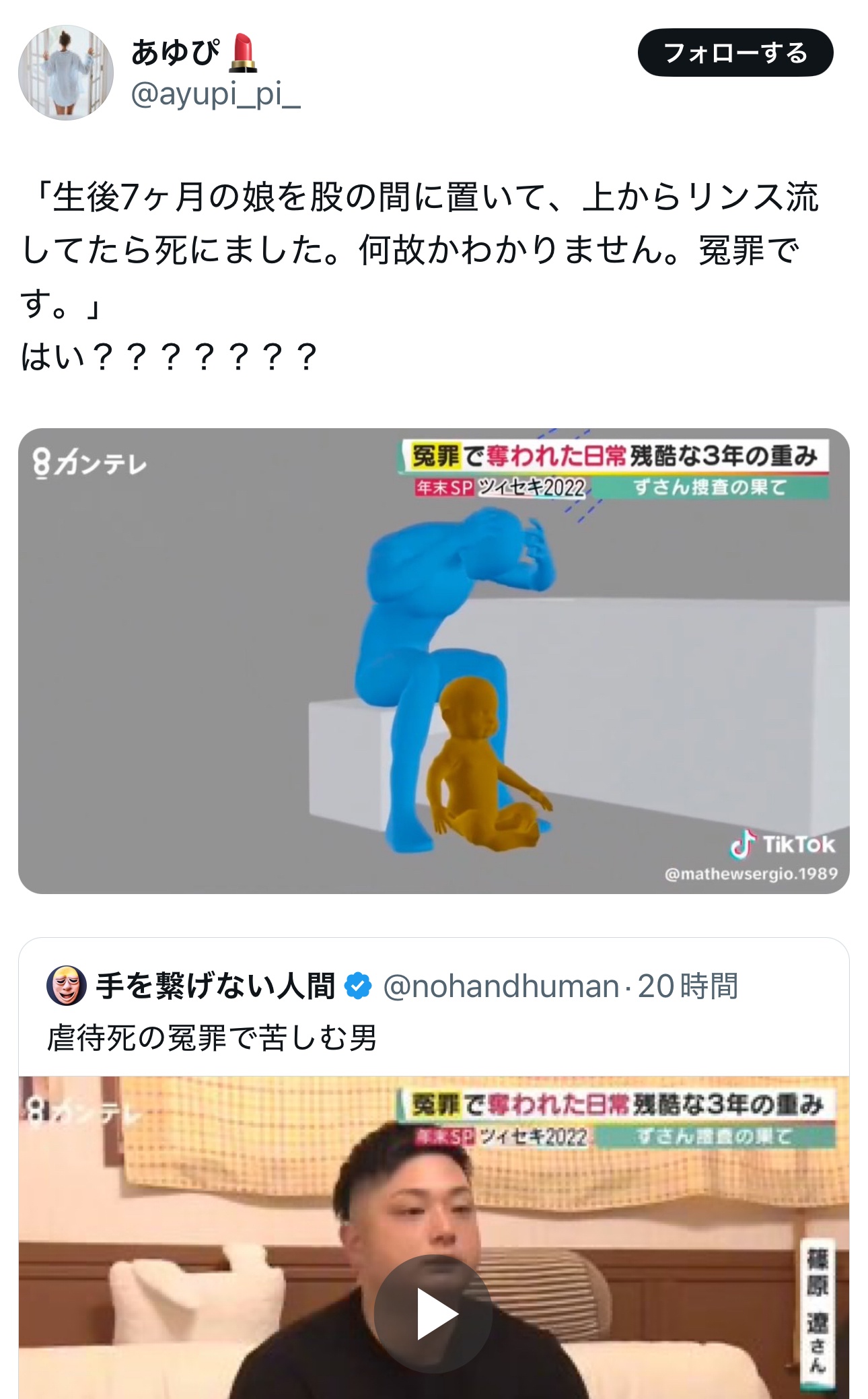Open the quoted tweet's 20時間 timestamp
This screenshot has width=868, height=1399.
[x=688, y=986]
